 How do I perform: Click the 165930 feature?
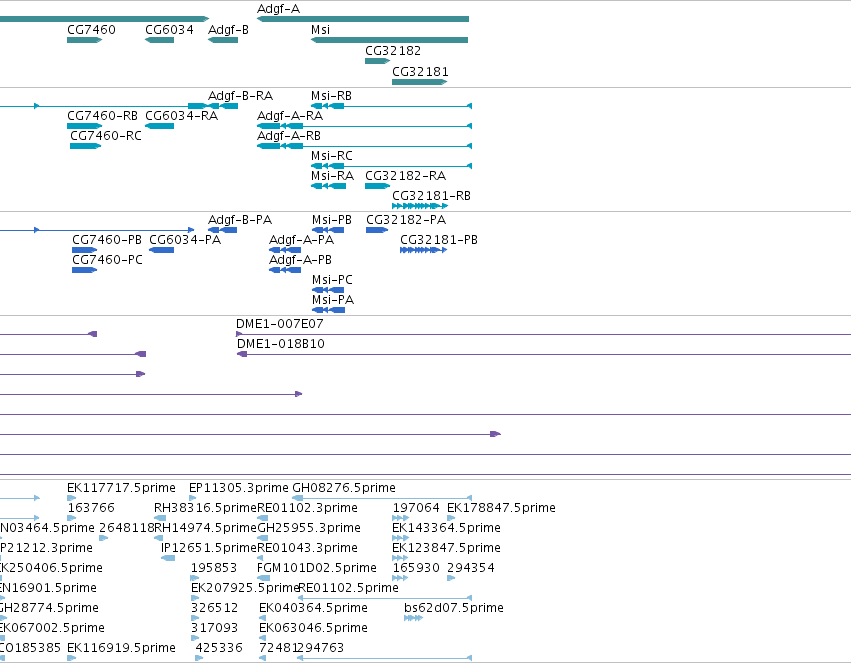click(400, 578)
